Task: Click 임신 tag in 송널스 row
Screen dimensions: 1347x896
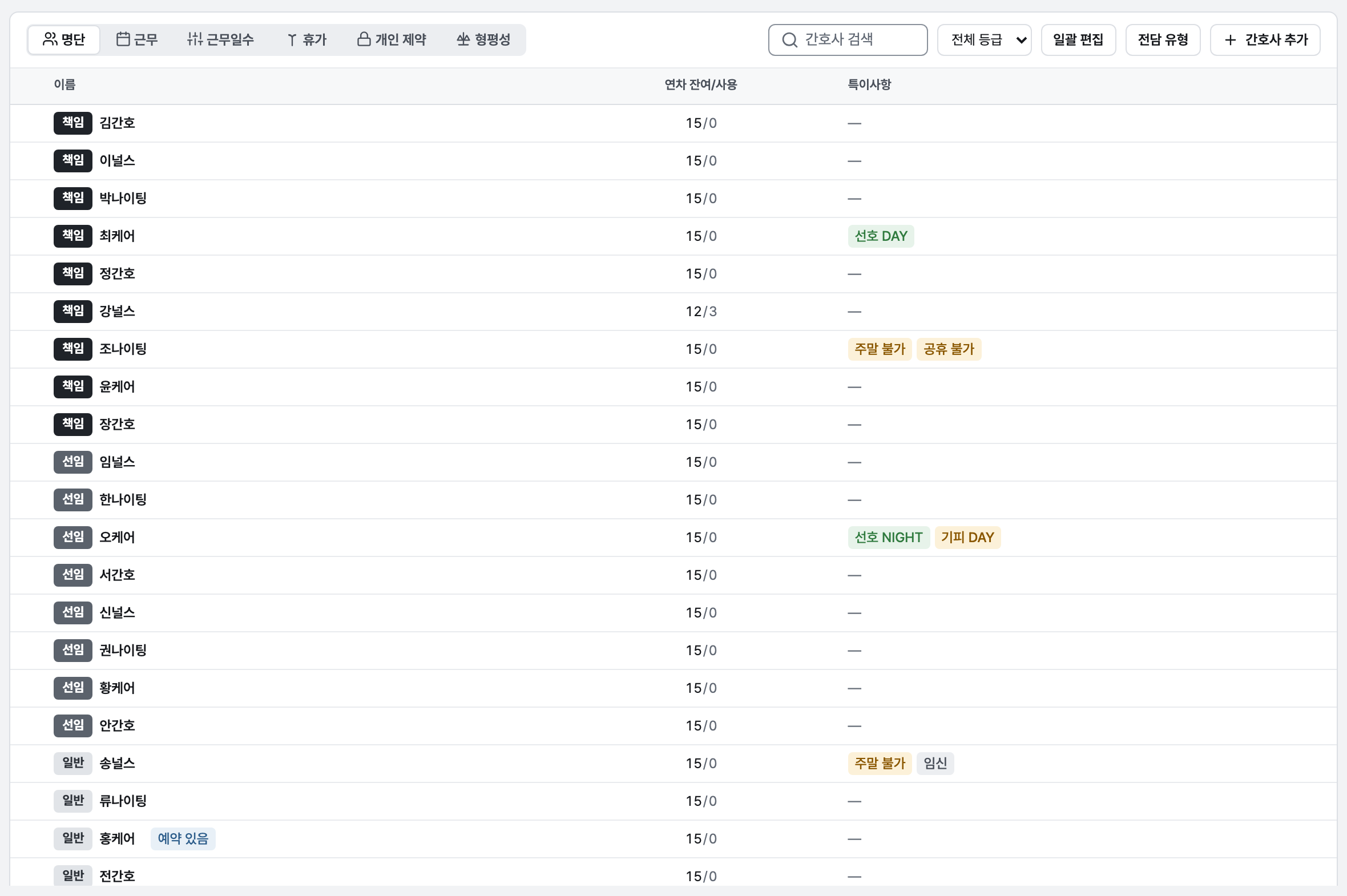Action: 935,764
